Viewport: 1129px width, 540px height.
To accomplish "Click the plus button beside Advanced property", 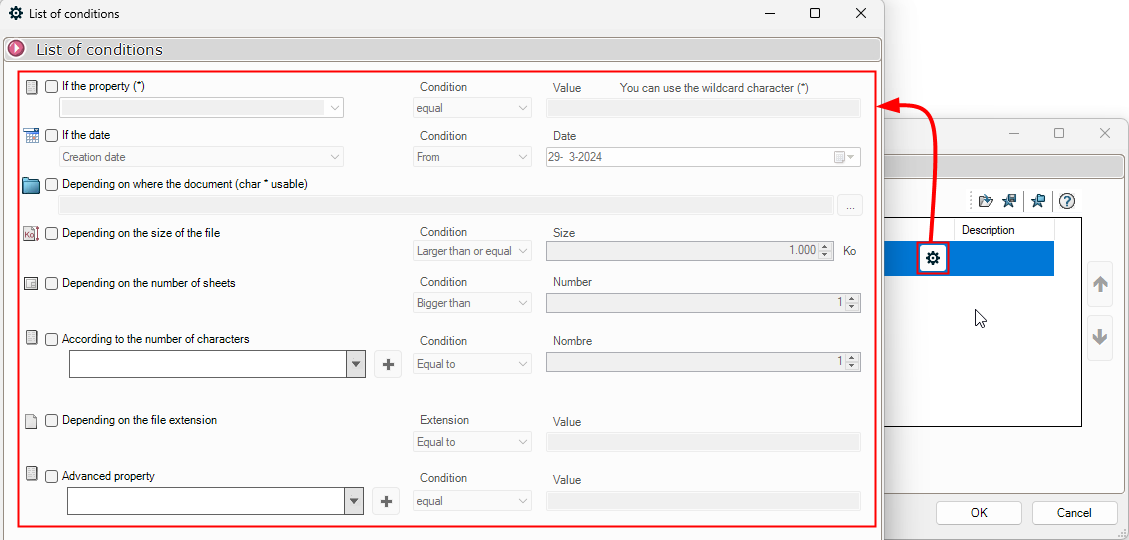I will [386, 501].
